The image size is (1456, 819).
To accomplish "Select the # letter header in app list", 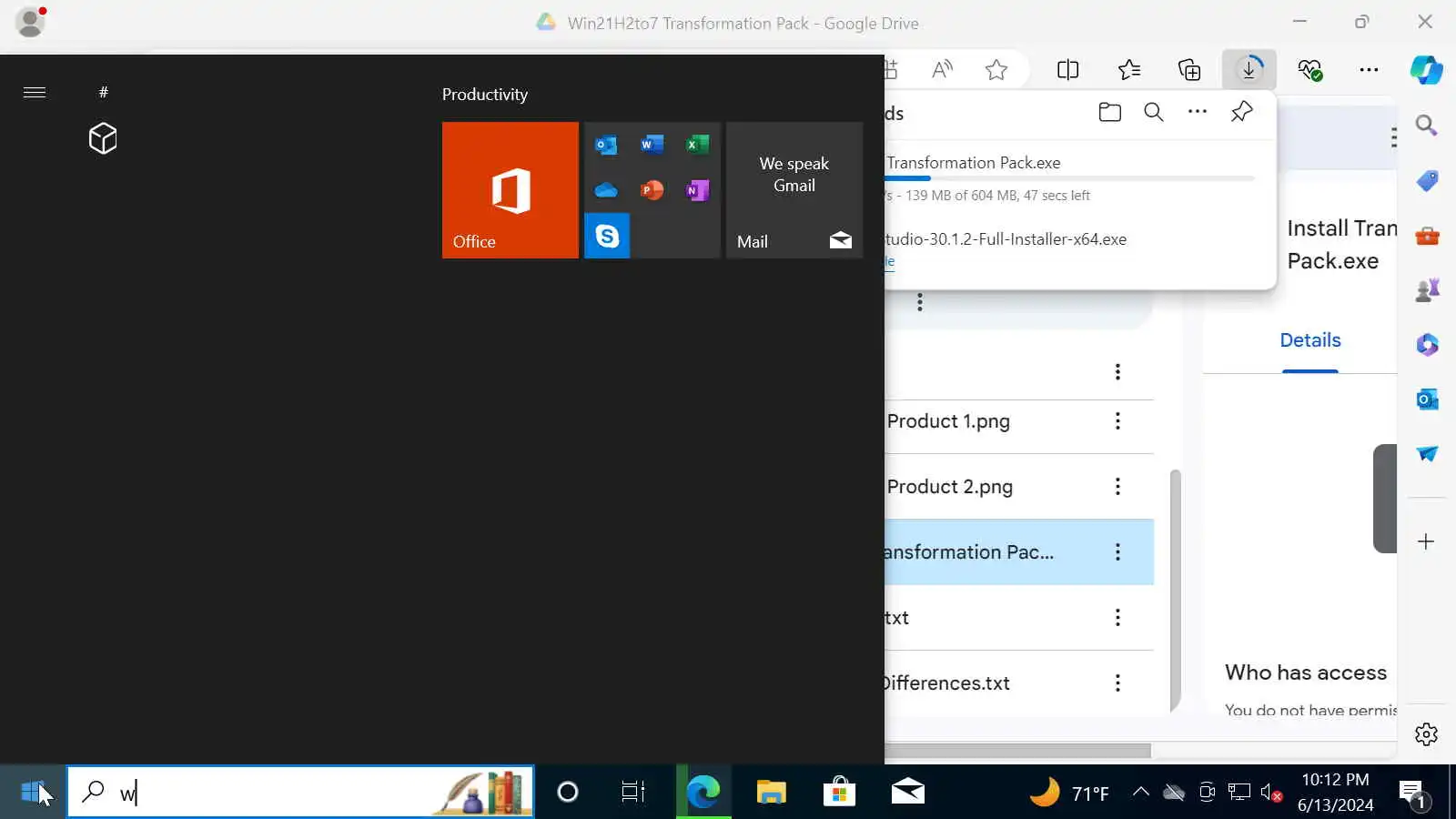I will click(104, 92).
